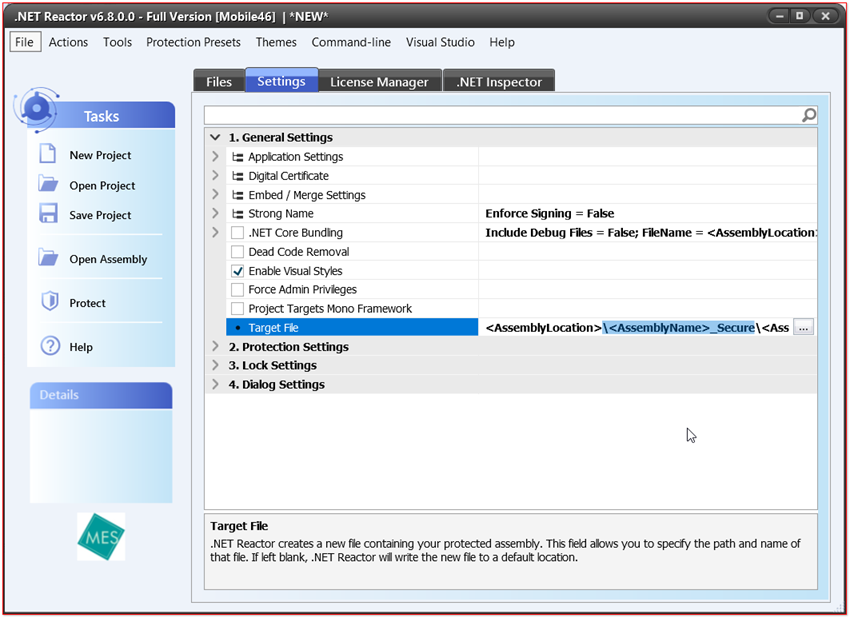Select the Target File row label
The image size is (850, 618).
pyautogui.click(x=273, y=327)
